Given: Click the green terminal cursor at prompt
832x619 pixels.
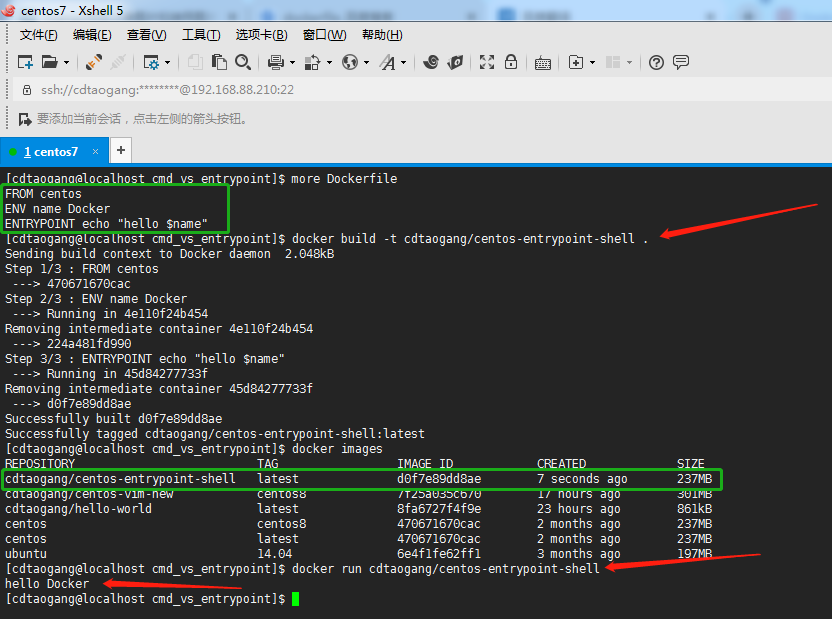Looking at the screenshot, I should [296, 599].
